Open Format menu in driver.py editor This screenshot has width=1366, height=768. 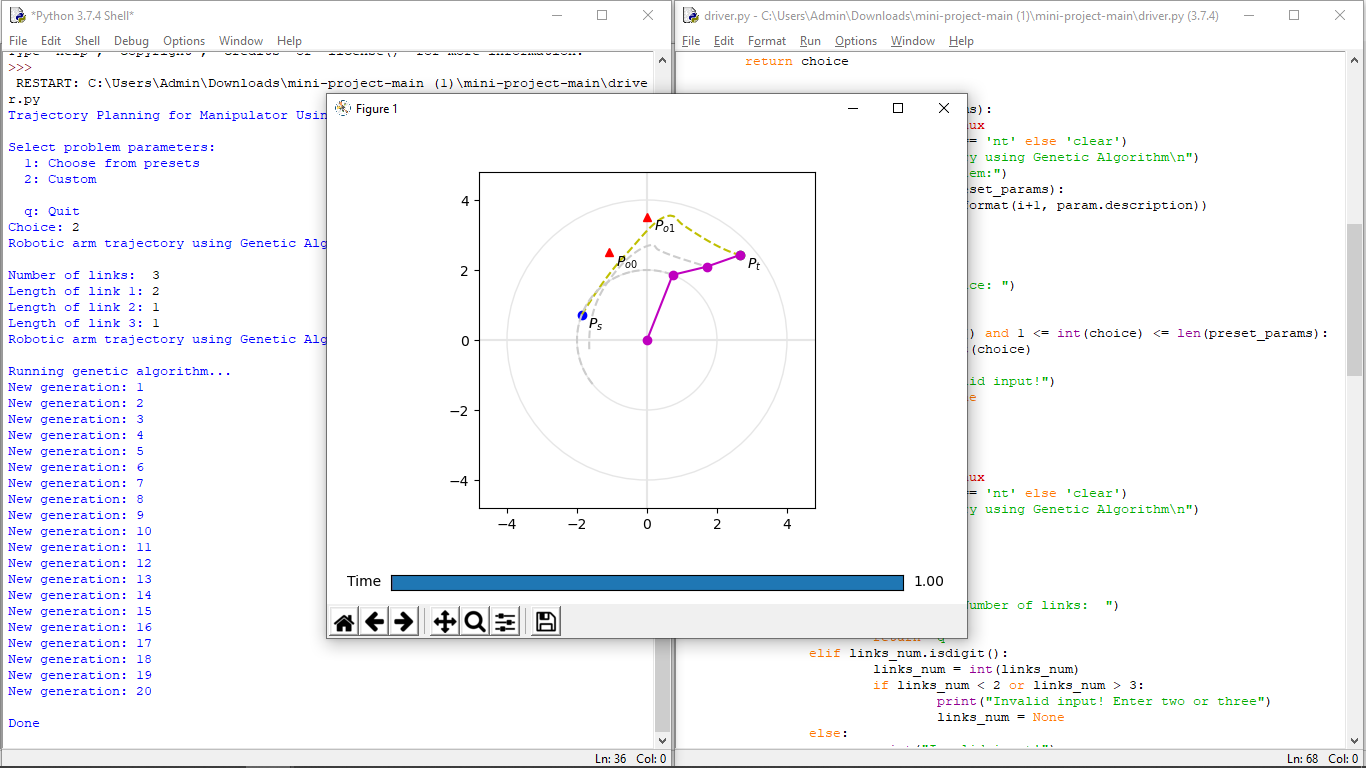pyautogui.click(x=766, y=41)
